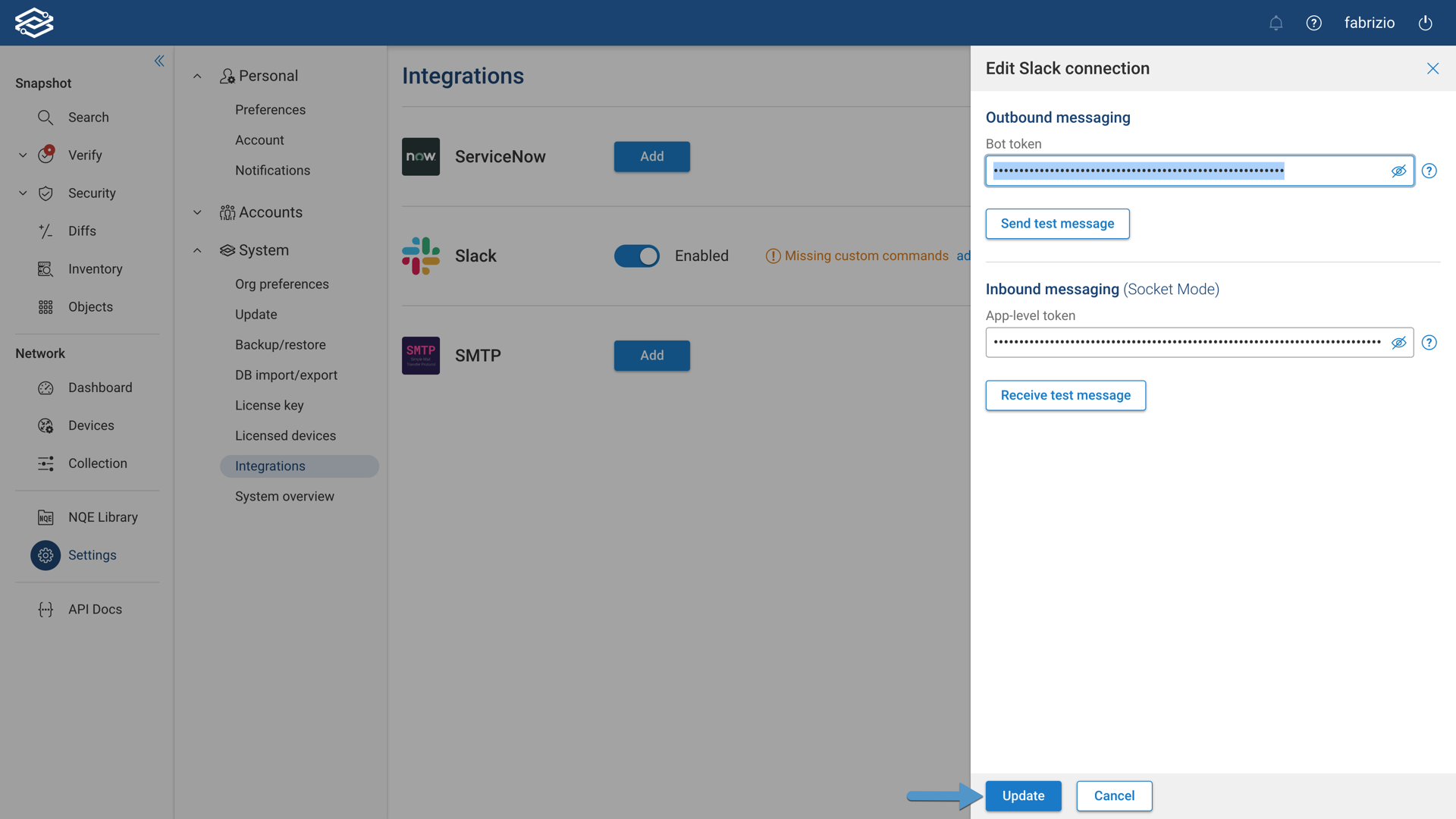The image size is (1456, 819).
Task: Click the logout power icon
Action: point(1425,23)
